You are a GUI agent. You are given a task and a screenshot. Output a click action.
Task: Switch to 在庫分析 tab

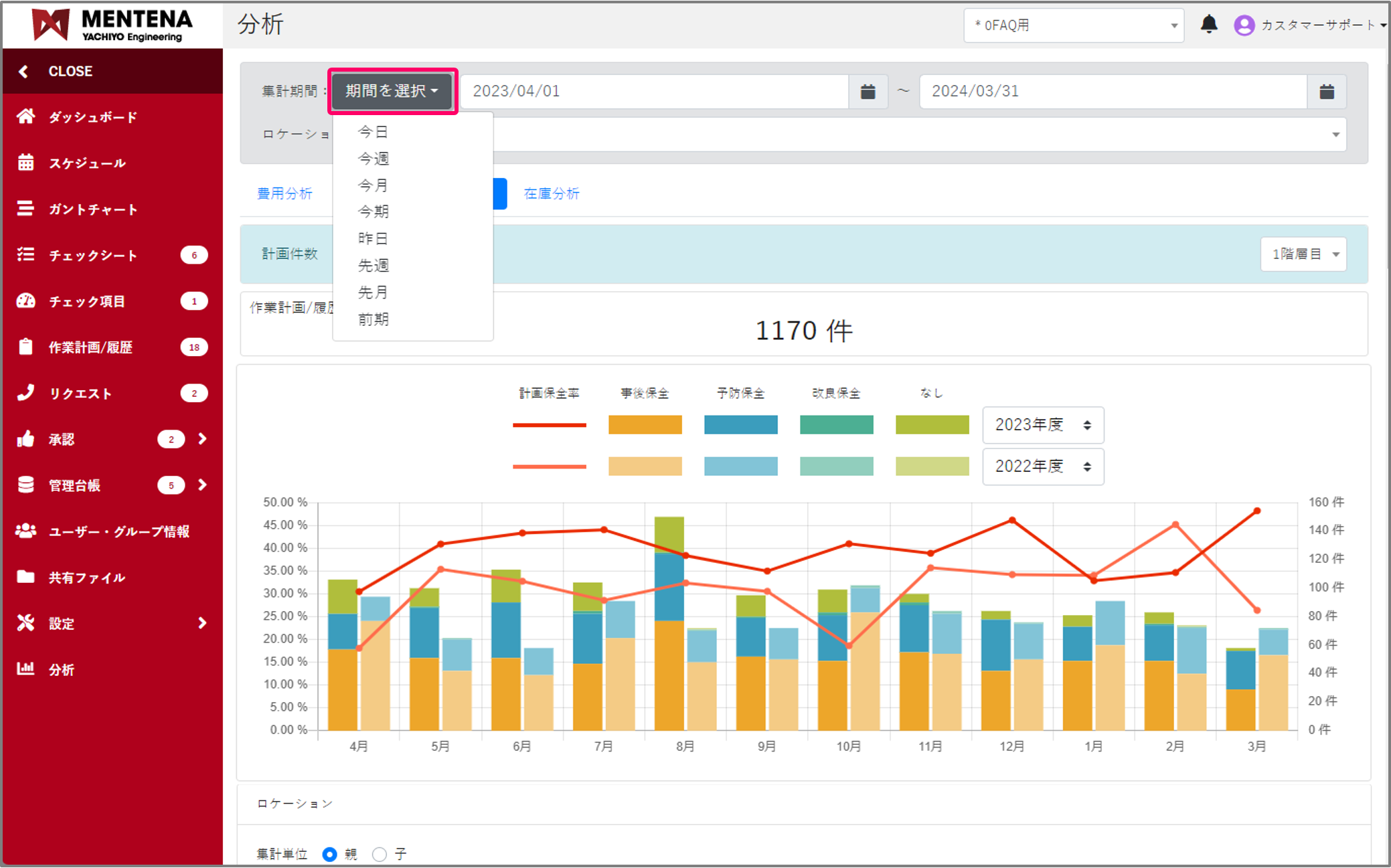coord(551,193)
